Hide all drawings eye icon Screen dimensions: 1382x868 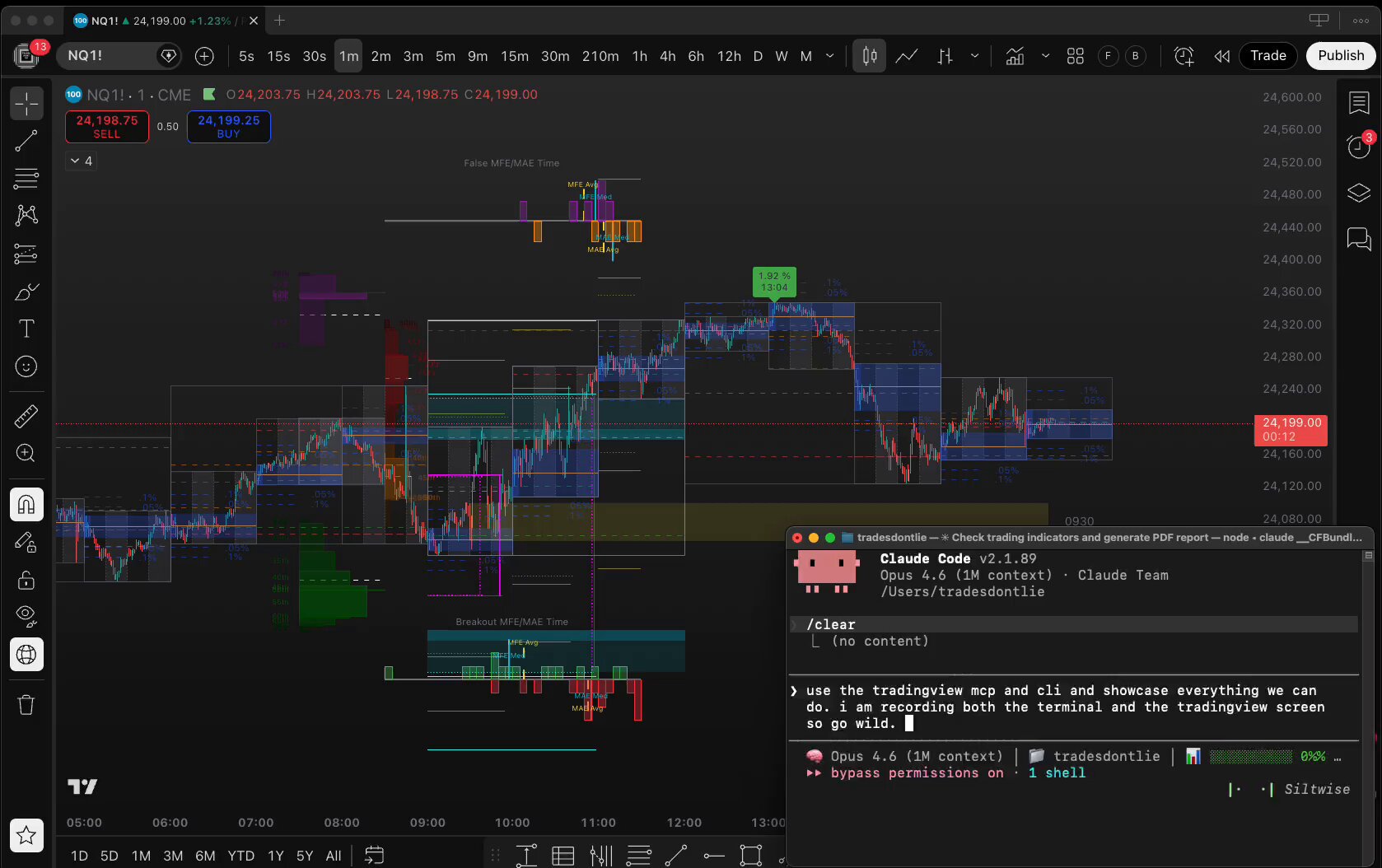click(26, 615)
